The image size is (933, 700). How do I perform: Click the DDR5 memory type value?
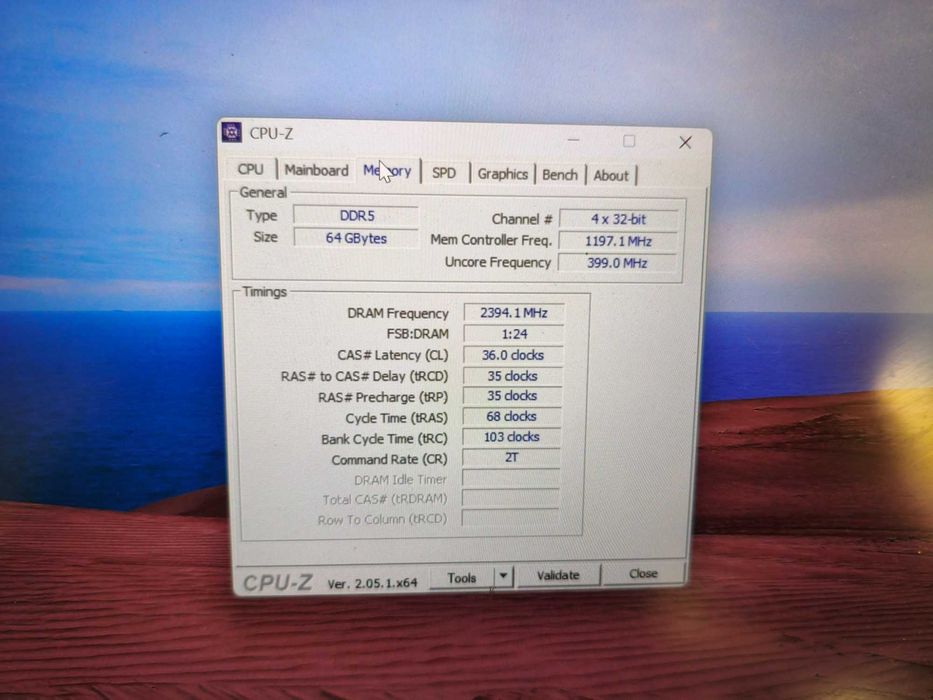click(x=356, y=215)
